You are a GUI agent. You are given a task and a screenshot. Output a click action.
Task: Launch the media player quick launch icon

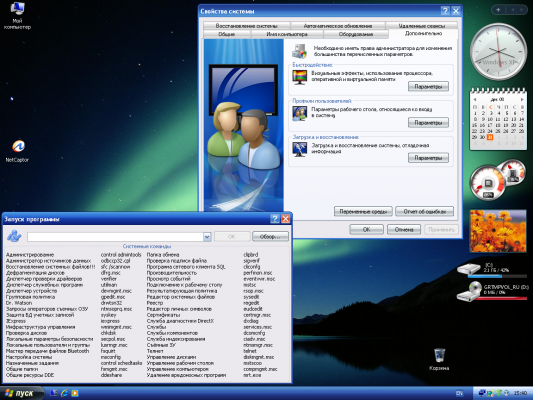pos(75,393)
